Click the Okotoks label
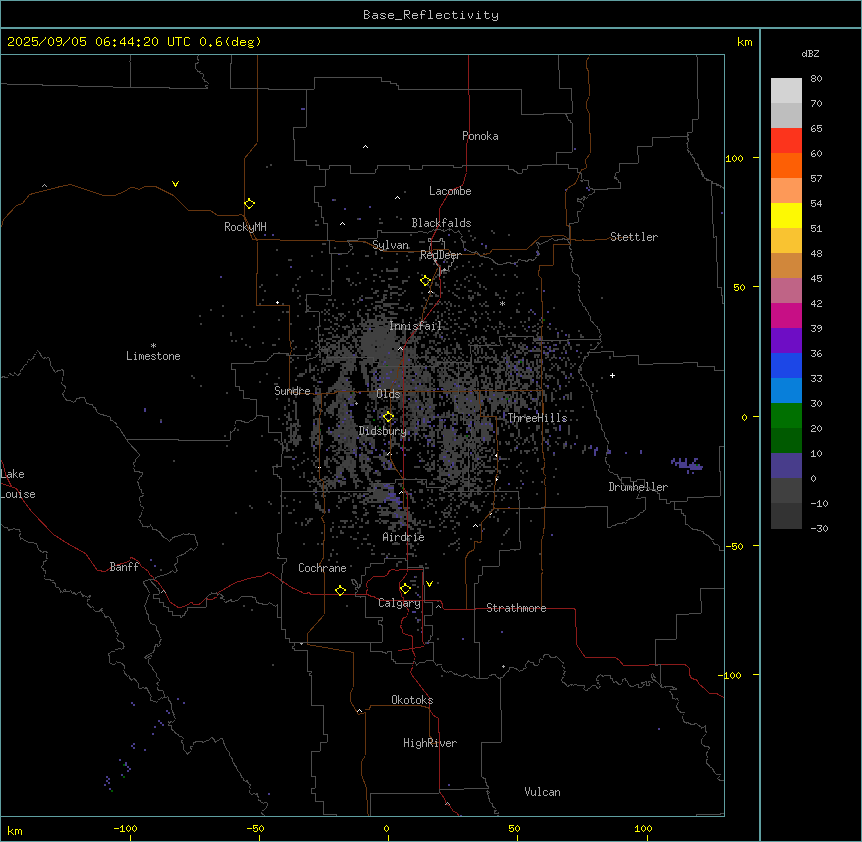 pos(412,700)
